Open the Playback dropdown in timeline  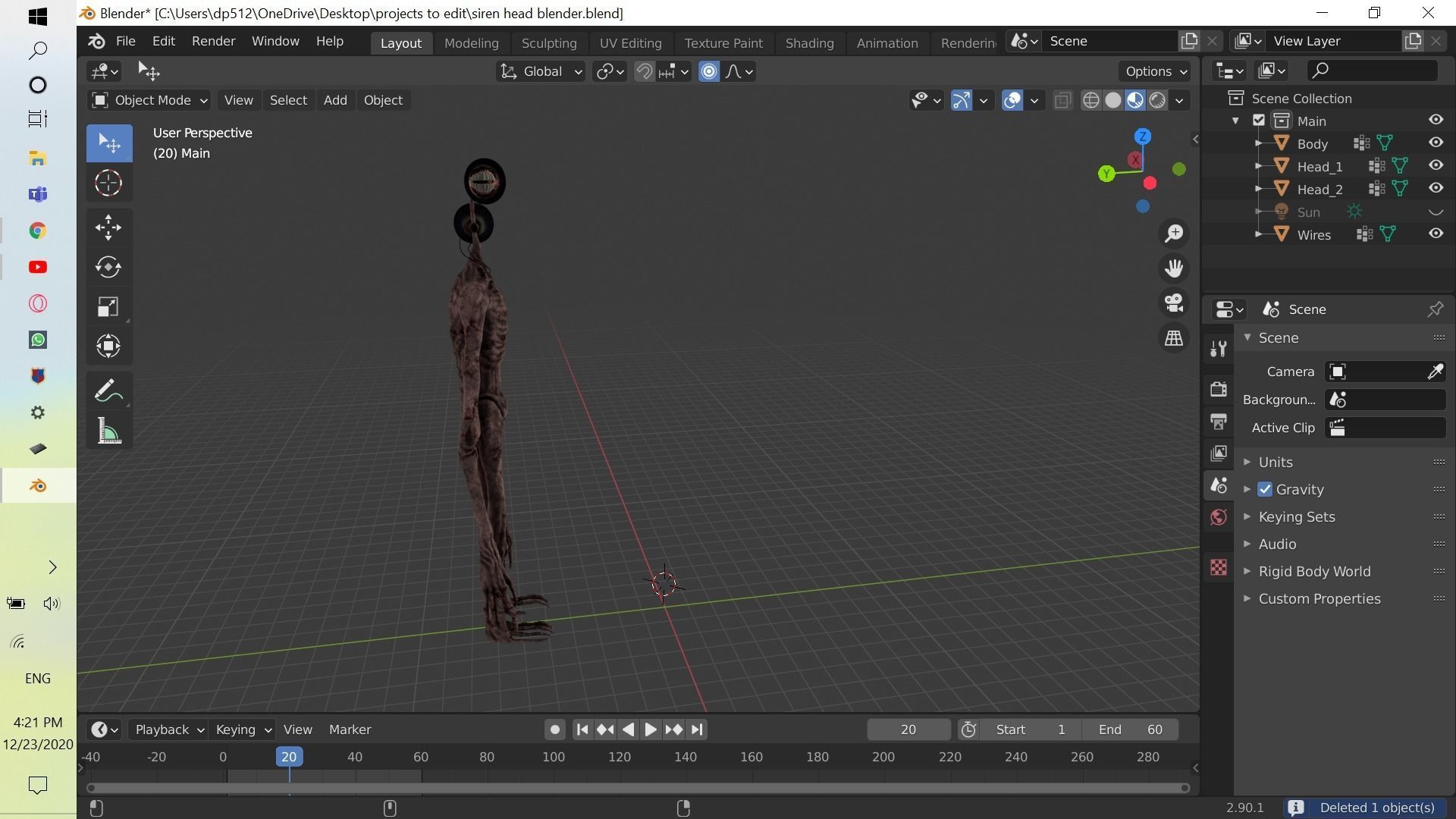coord(168,730)
